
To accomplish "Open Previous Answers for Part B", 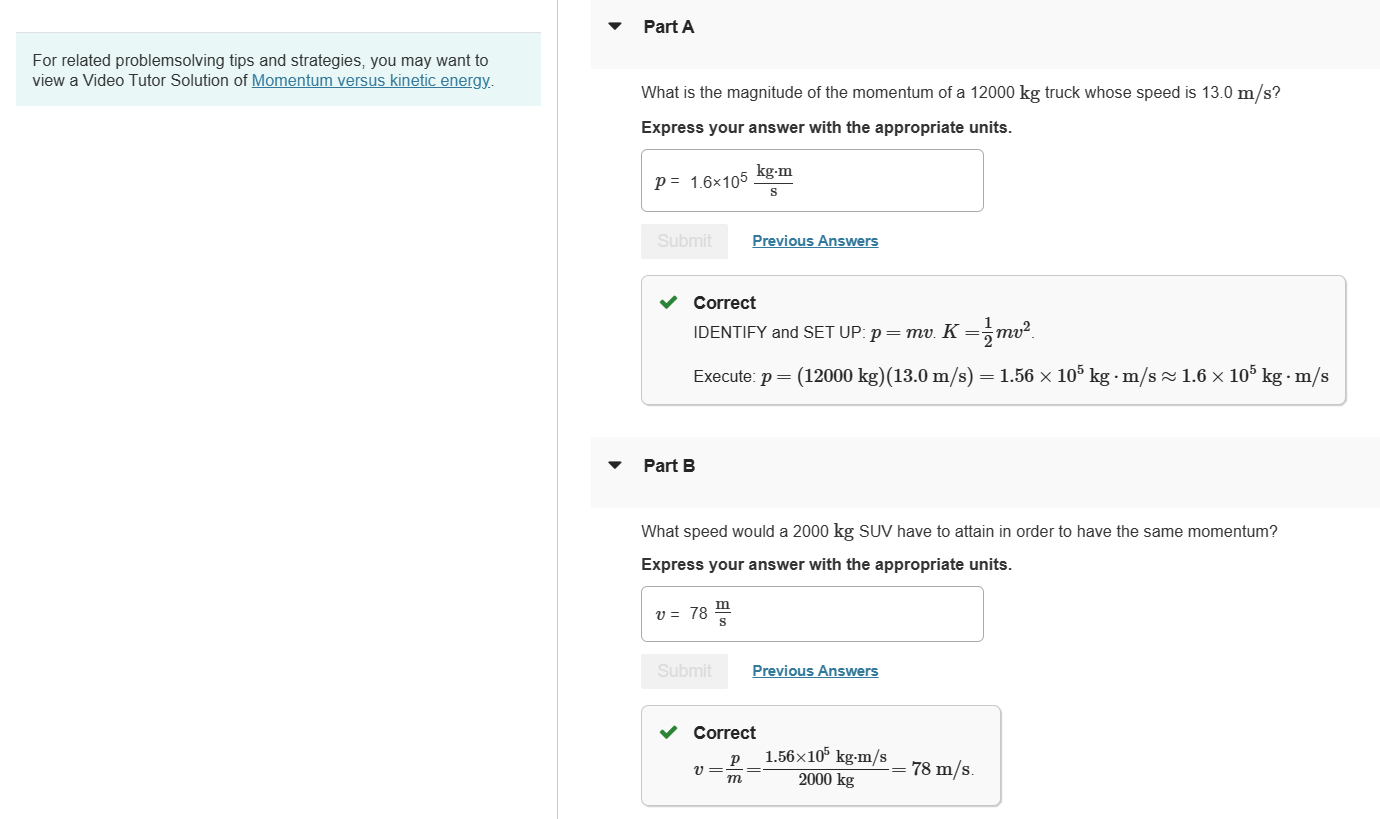I will pyautogui.click(x=814, y=670).
